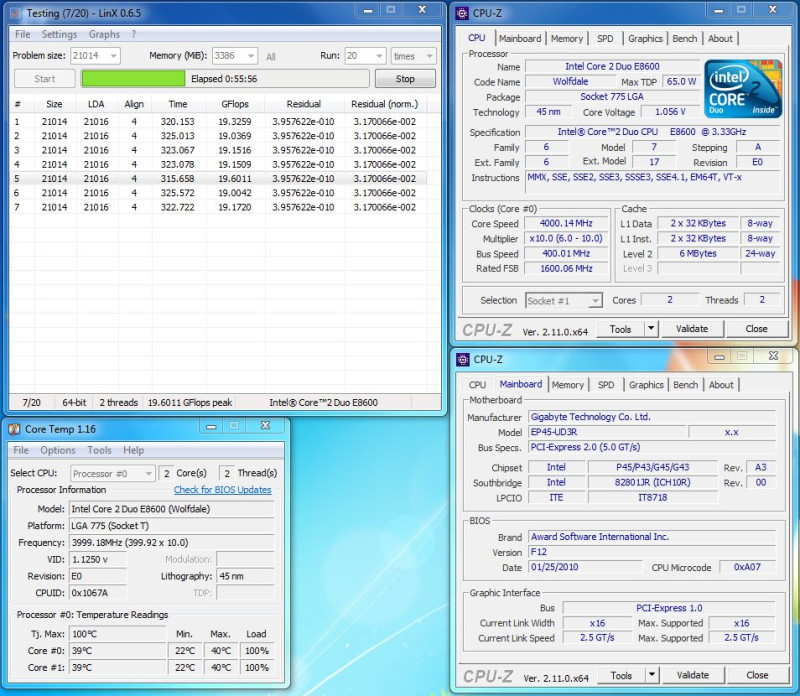Viewport: 800px width, 696px height.
Task: Click the BIOS Version field F12
Action: 652,552
